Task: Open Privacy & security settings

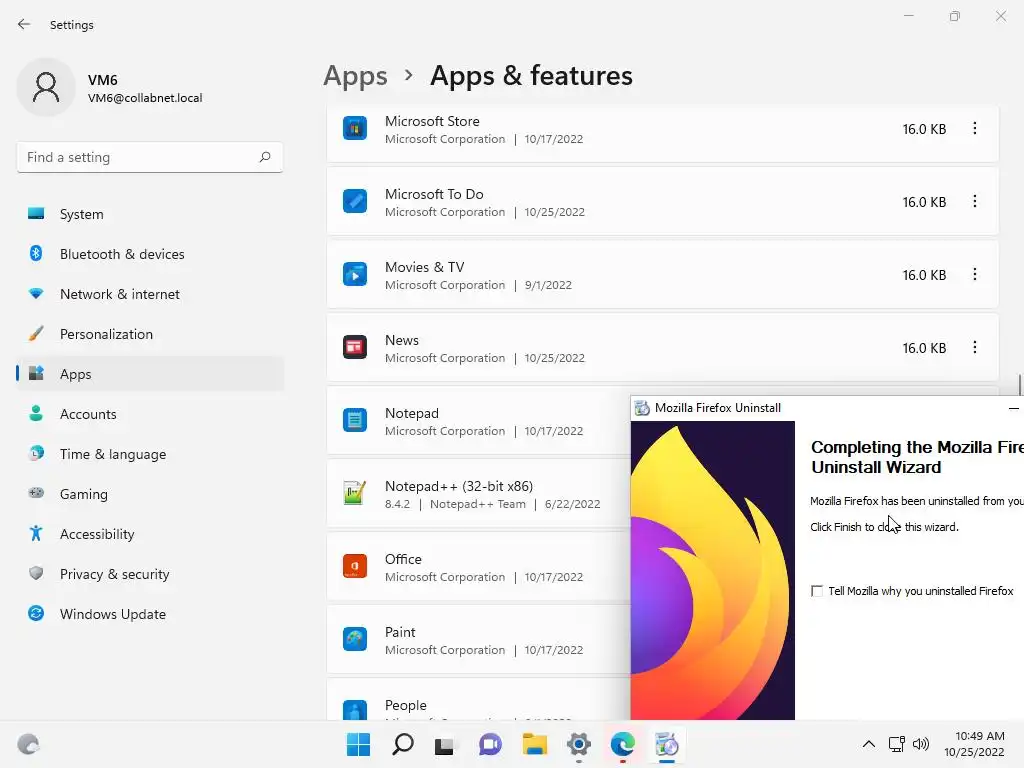Action: [150, 574]
